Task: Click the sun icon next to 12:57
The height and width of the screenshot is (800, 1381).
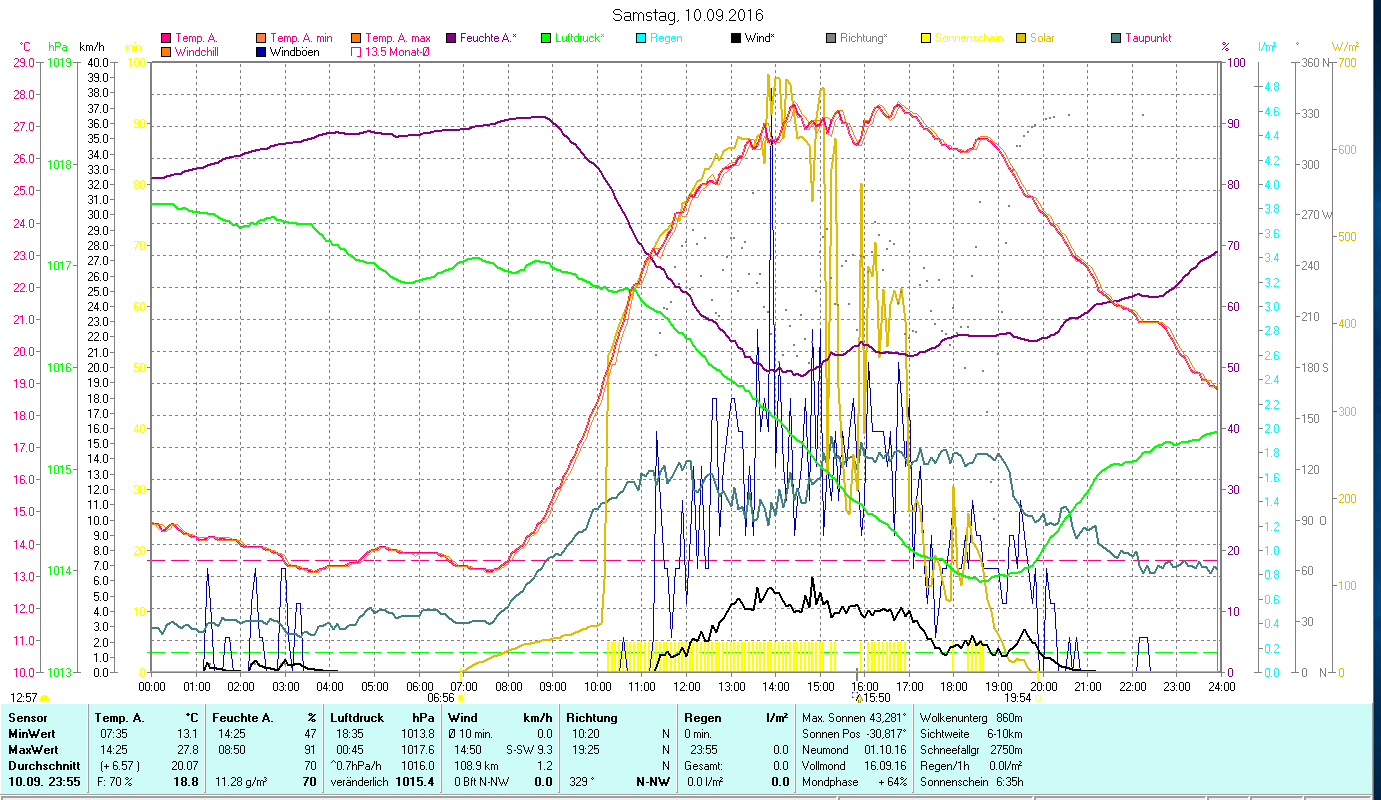Action: (x=44, y=697)
